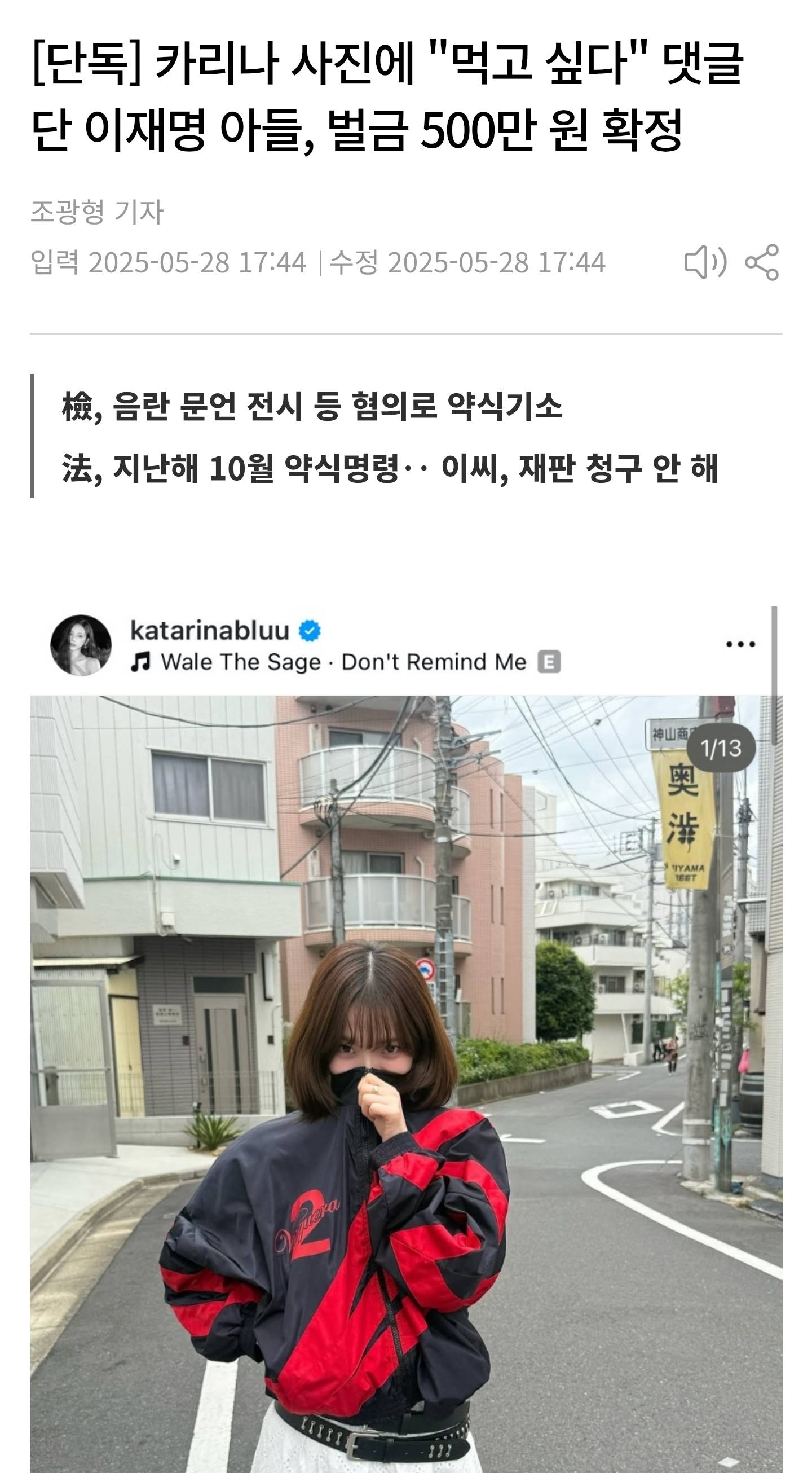
Task: Select the 수정 2025-05-28 timestamp
Action: pos(467,262)
